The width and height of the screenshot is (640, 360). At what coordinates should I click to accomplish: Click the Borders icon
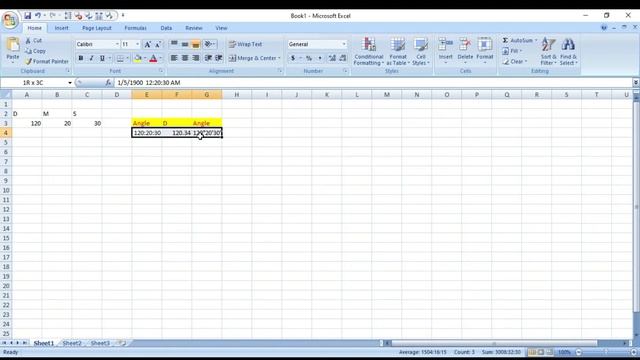120,58
